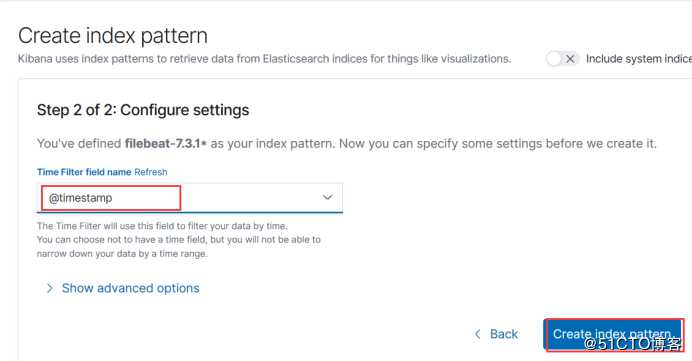Expand the chevron next to Show advanced options

coord(49,288)
